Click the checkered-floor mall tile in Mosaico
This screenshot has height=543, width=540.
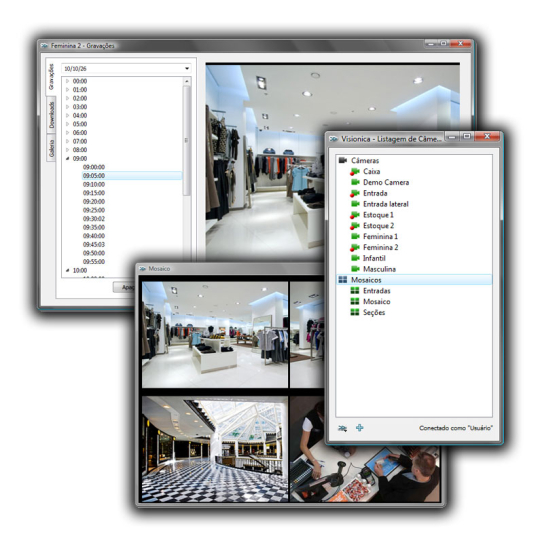[x=215, y=449]
